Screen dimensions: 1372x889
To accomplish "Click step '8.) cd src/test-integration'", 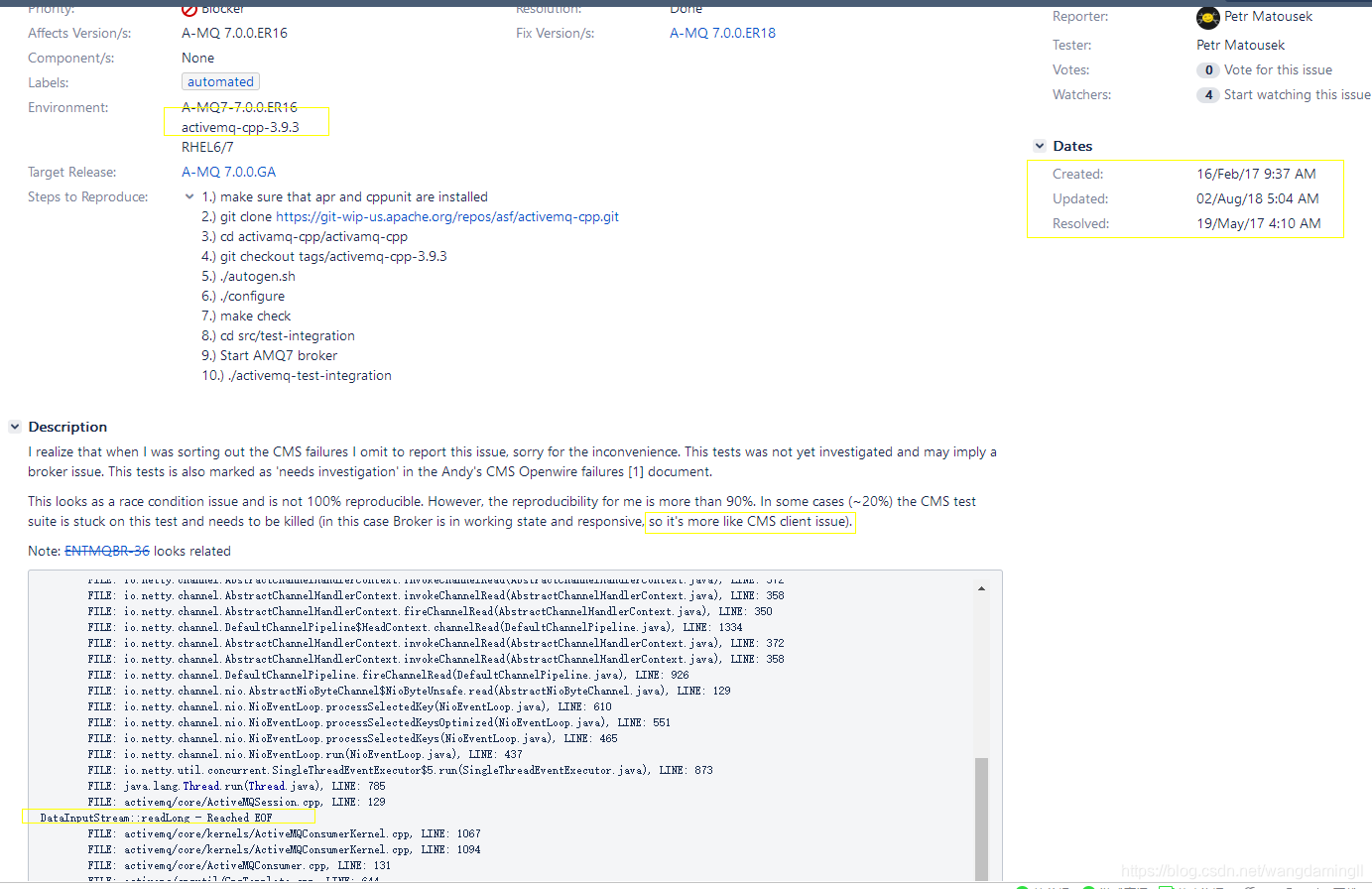I will pyautogui.click(x=278, y=335).
